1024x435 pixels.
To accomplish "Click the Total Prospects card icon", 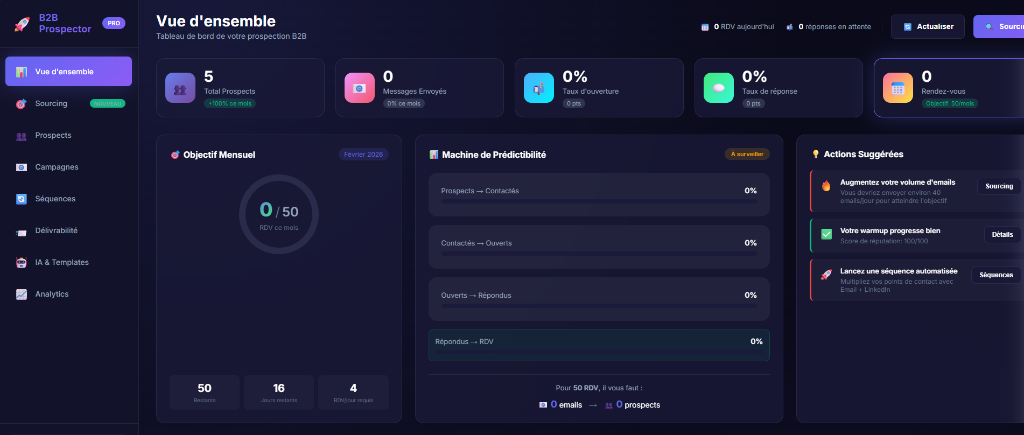I will coord(180,88).
